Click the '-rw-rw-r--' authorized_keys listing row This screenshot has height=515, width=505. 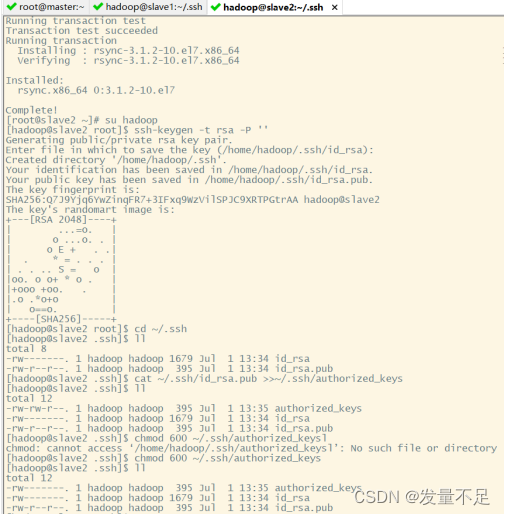pyautogui.click(x=184, y=409)
